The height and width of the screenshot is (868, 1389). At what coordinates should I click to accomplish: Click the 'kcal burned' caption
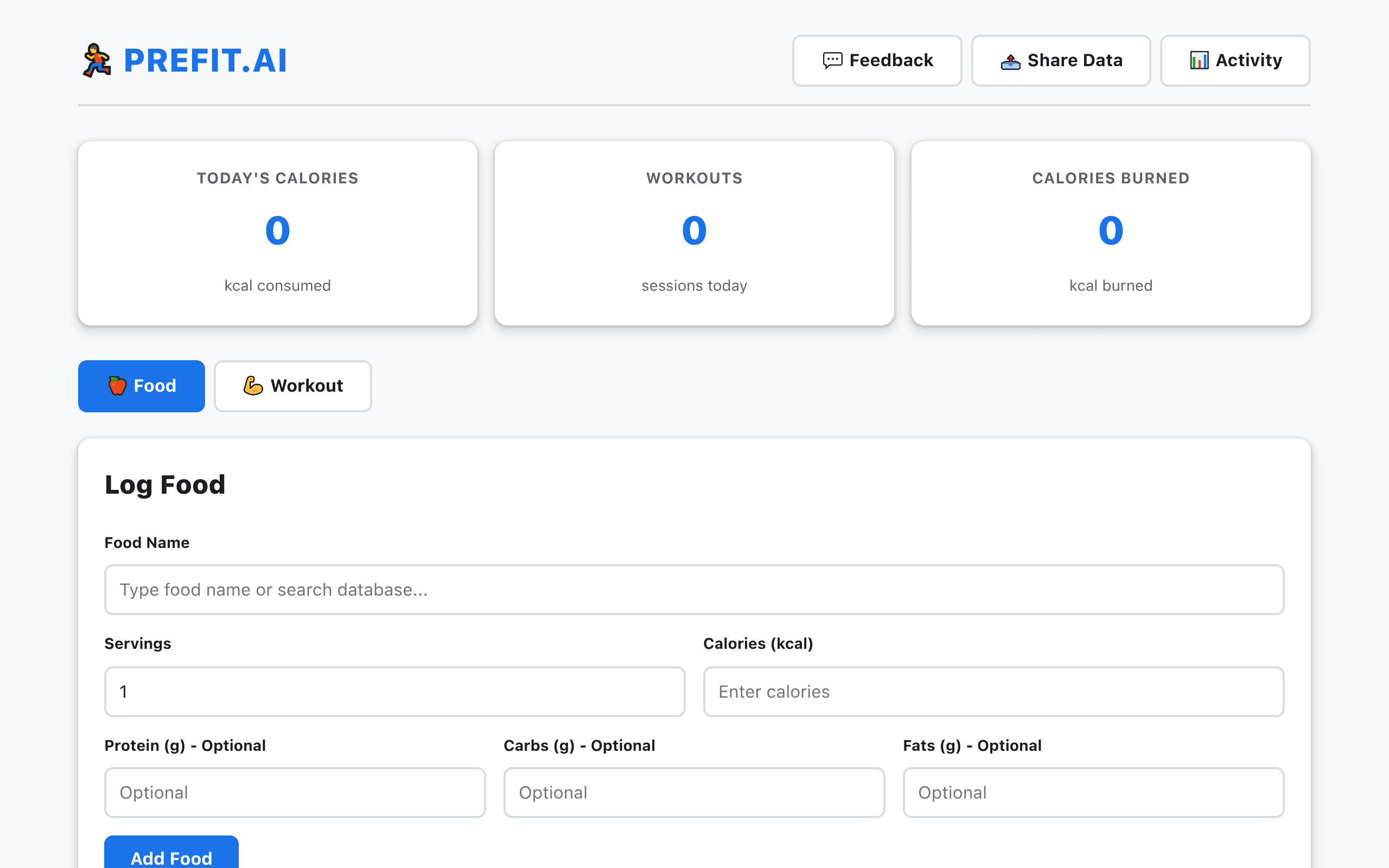[1111, 285]
